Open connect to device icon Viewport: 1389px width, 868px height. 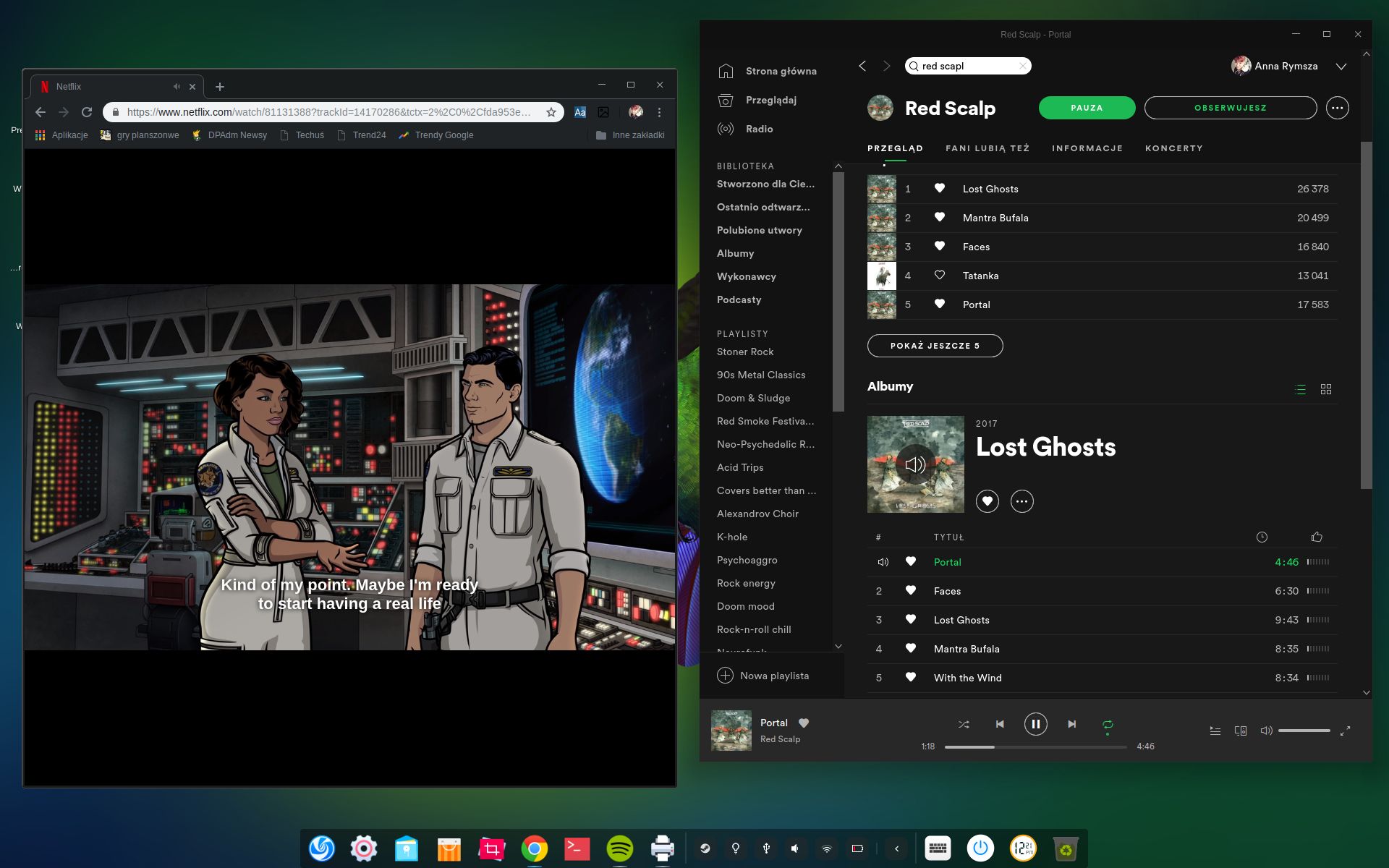coord(1241,731)
